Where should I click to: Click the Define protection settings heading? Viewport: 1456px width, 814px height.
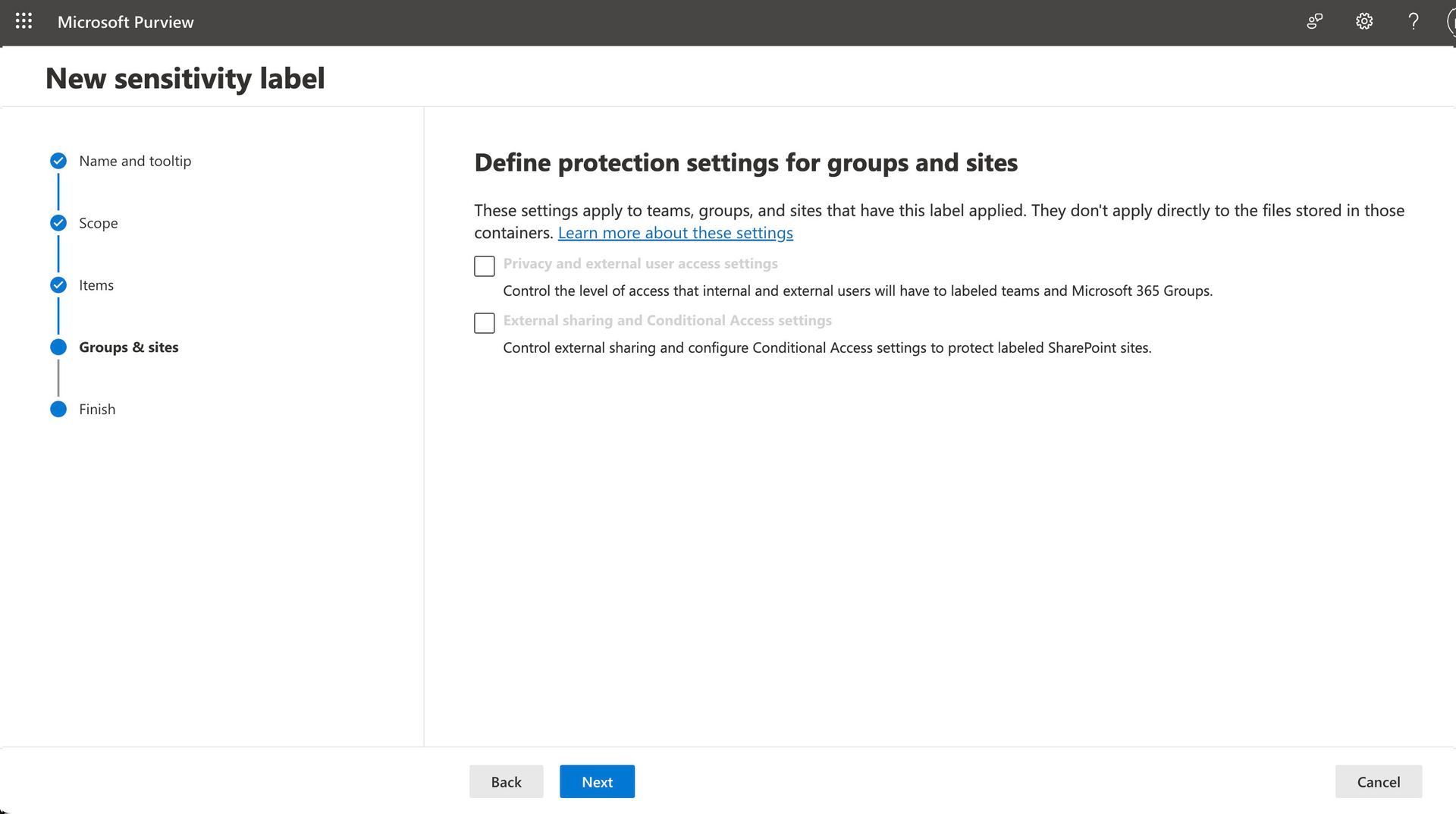click(745, 162)
